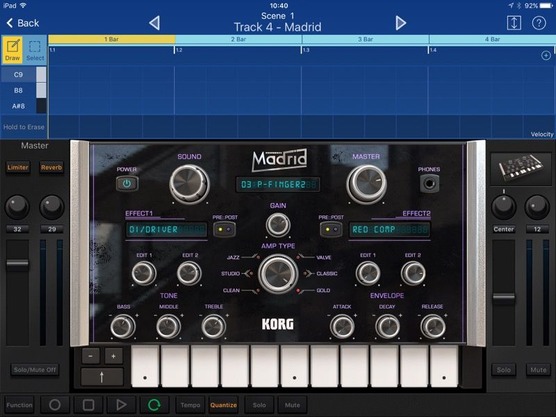556x417 pixels.
Task: Open the EFFECT2 RED COMP display
Action: 389,229
